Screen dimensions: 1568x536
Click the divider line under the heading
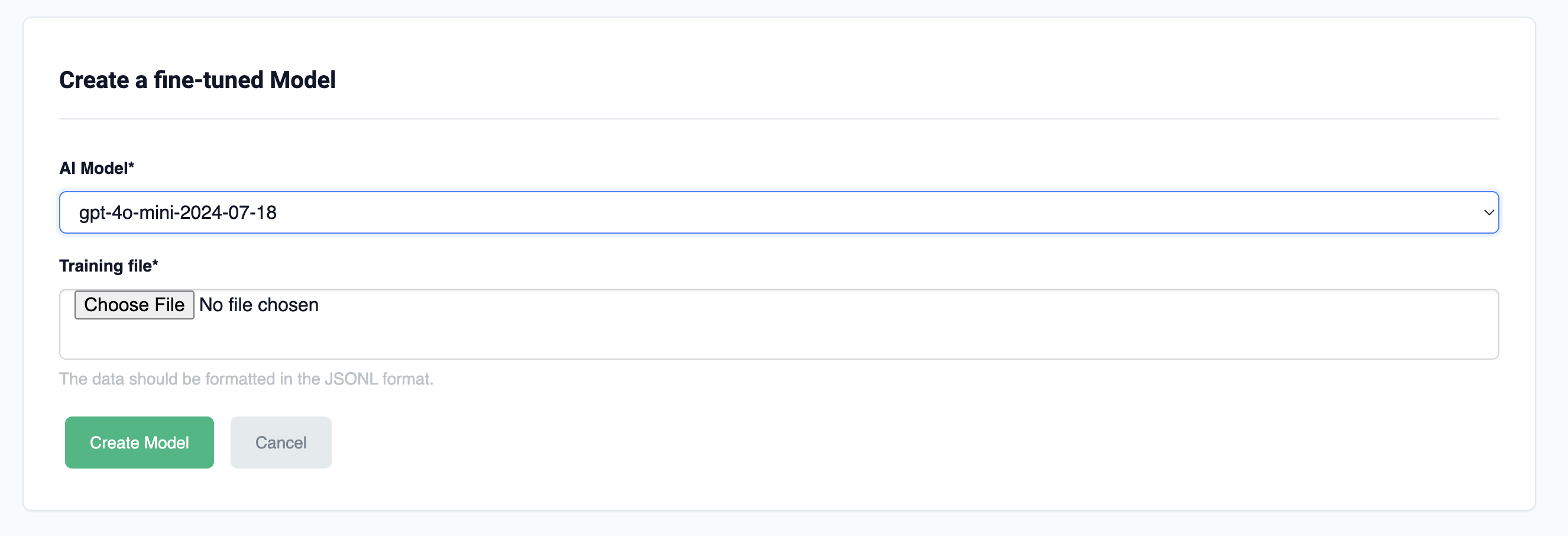(778, 119)
